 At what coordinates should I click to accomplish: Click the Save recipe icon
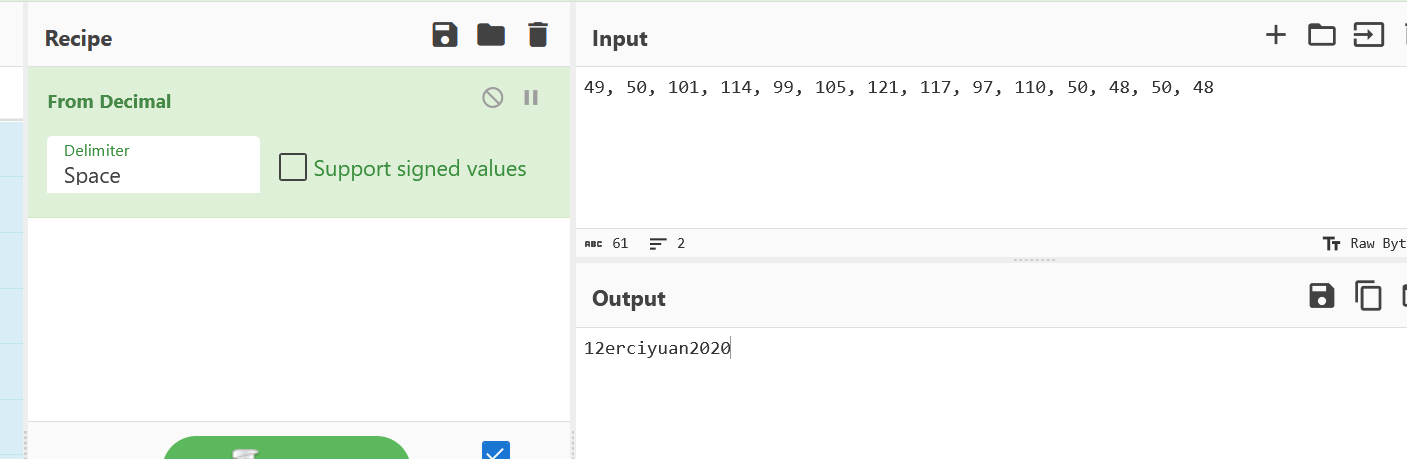tap(445, 36)
